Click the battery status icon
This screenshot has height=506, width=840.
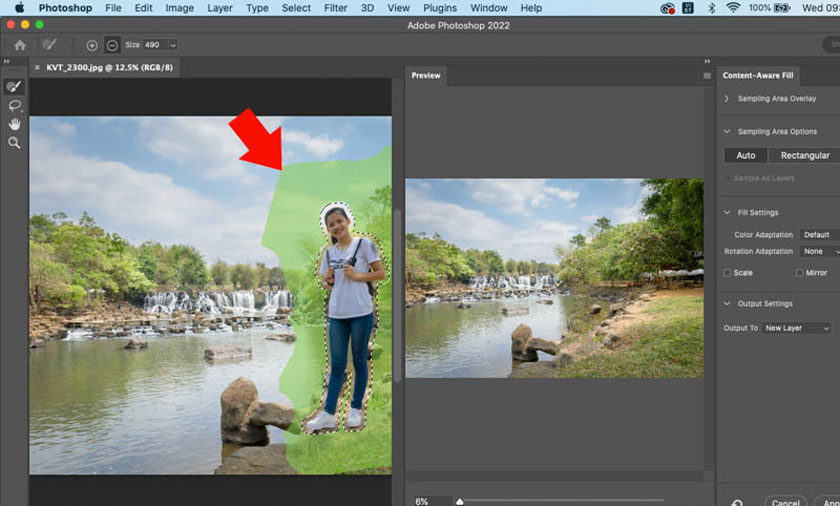(x=783, y=7)
